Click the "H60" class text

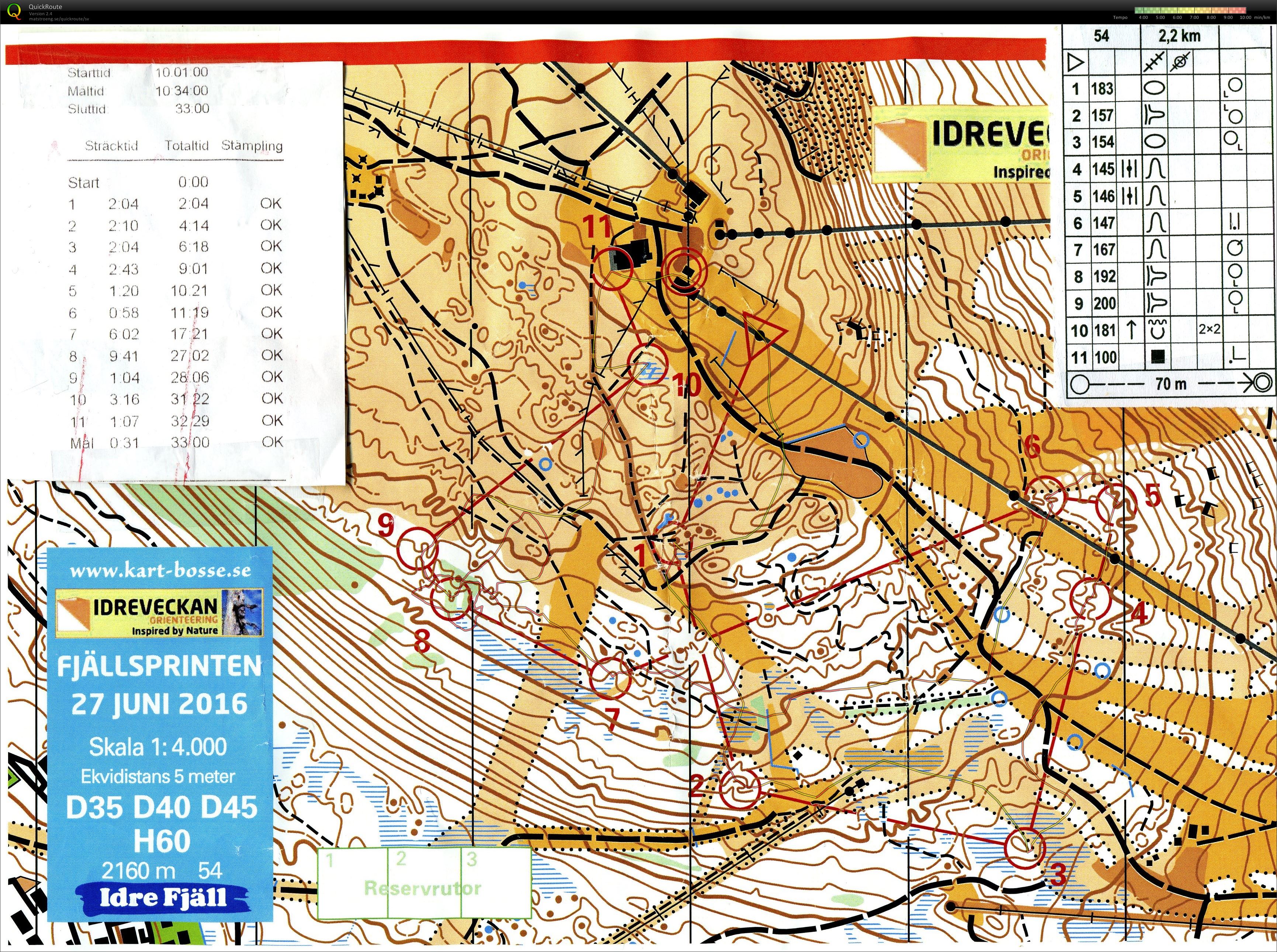pyautogui.click(x=162, y=841)
